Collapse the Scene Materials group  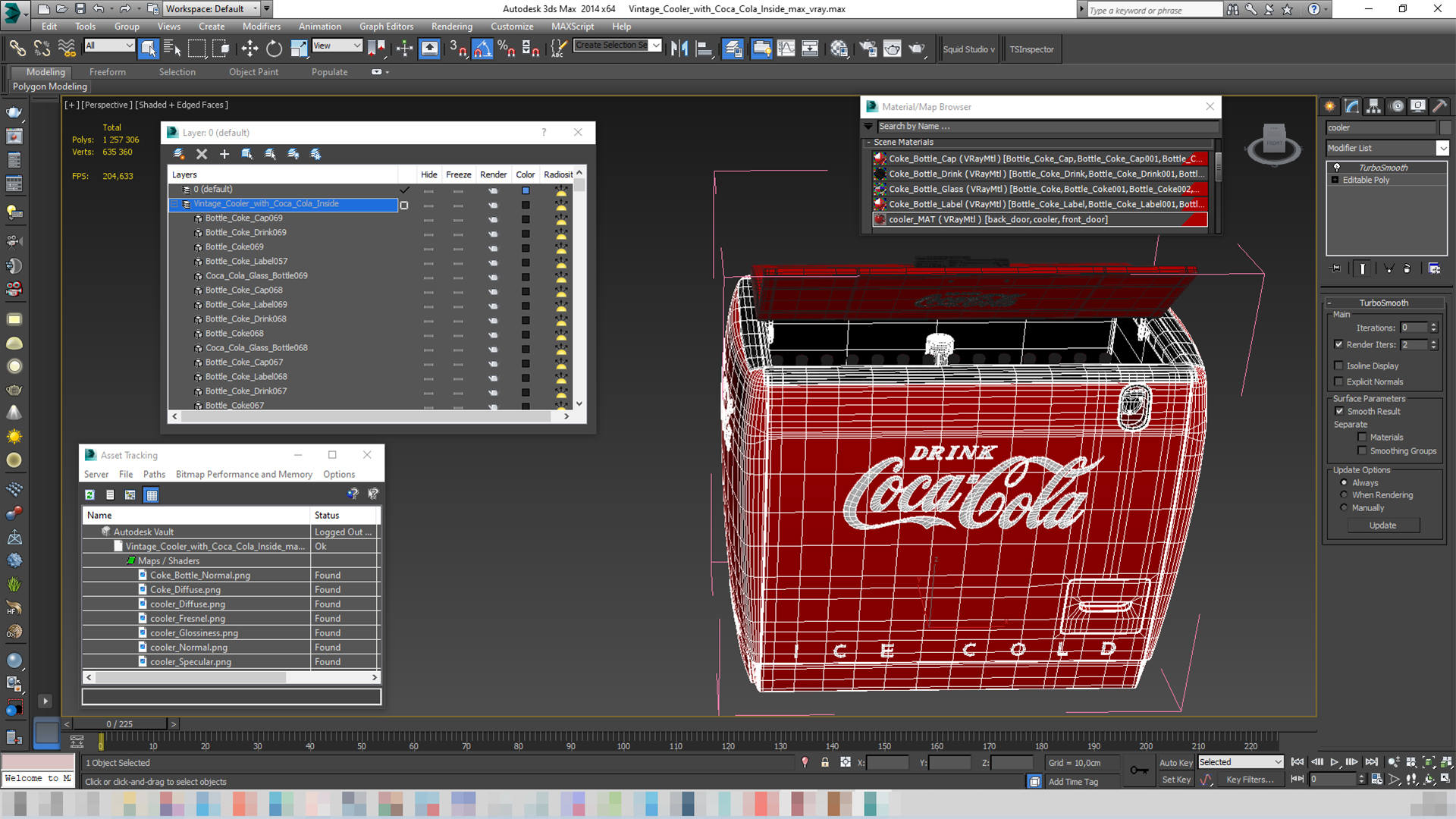click(x=868, y=142)
